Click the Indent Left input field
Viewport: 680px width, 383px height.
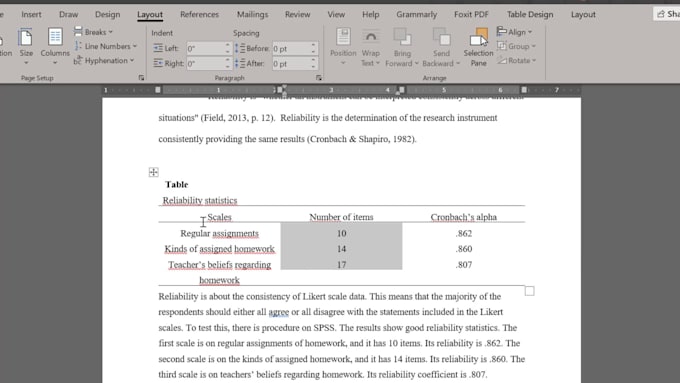click(205, 49)
